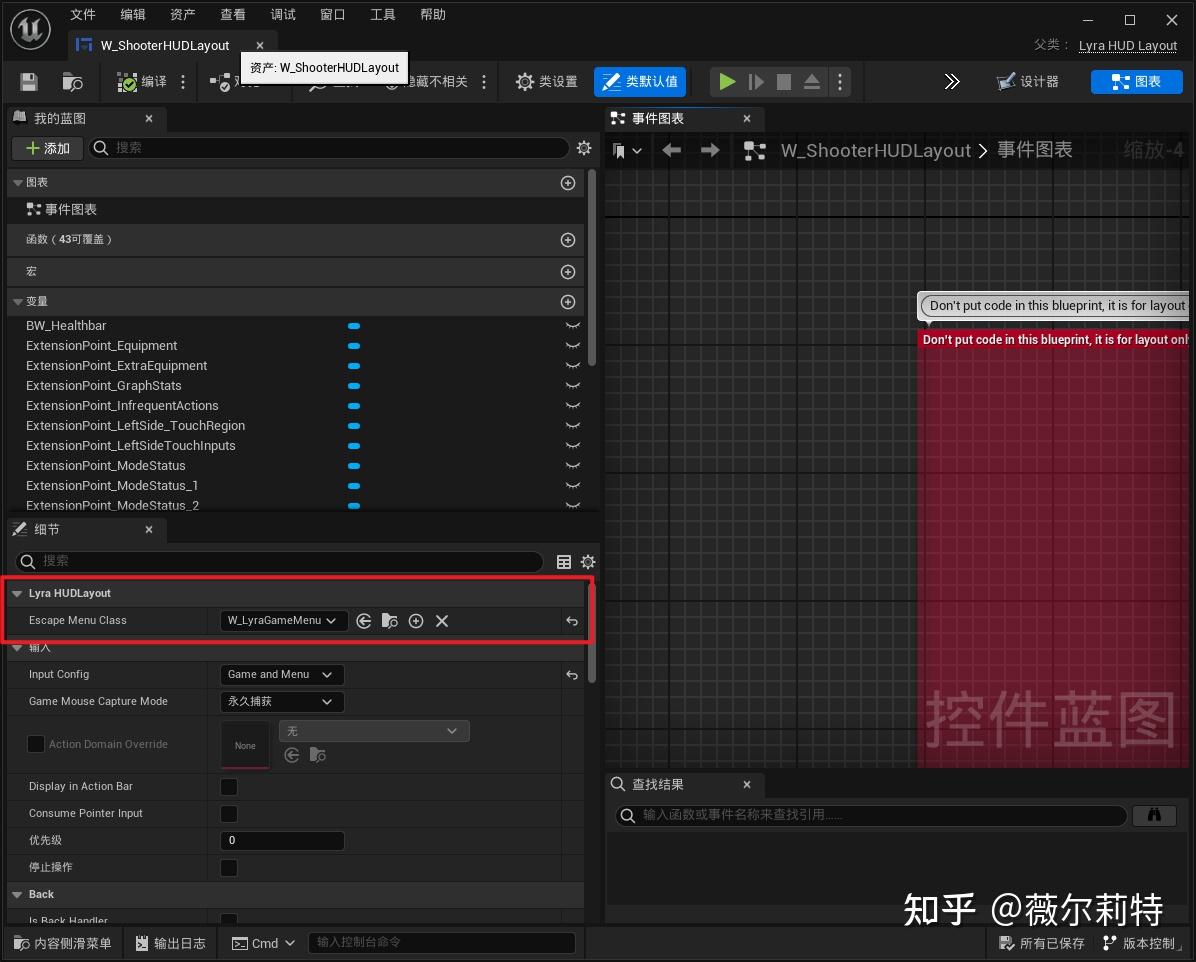Toggle the 停止操作 checkbox

click(228, 868)
